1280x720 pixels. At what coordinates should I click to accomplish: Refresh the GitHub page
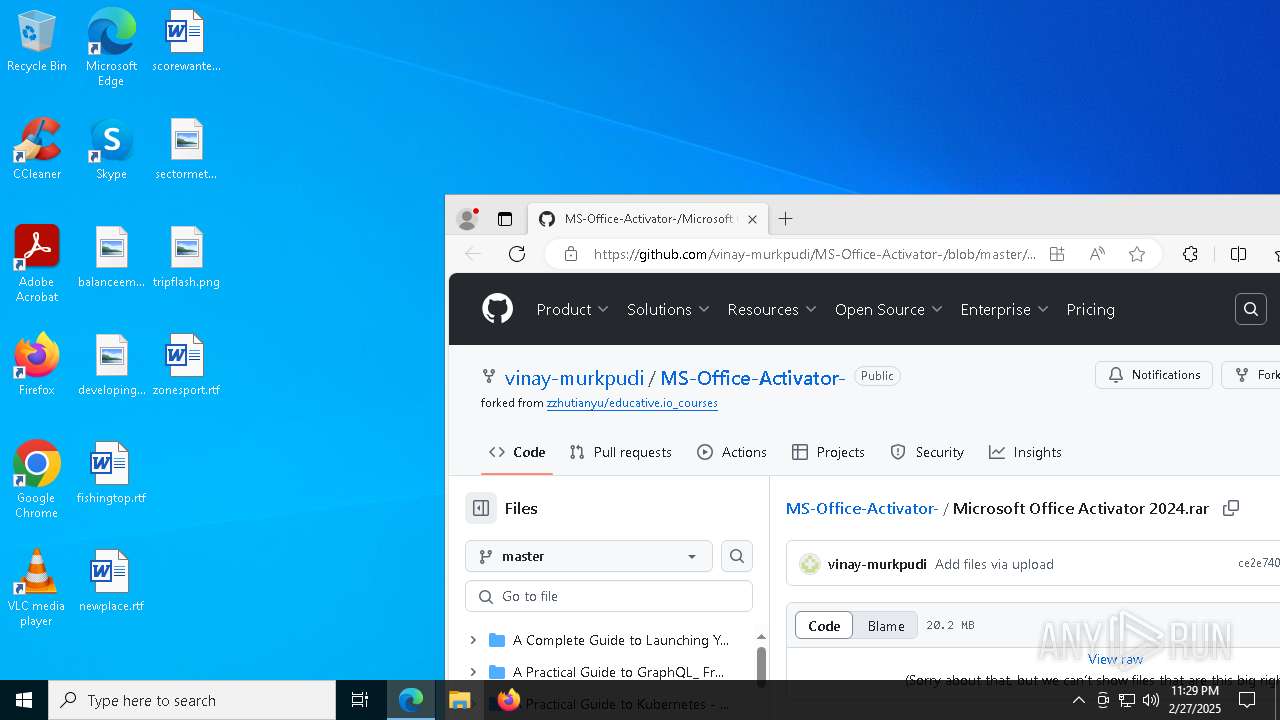coord(517,254)
